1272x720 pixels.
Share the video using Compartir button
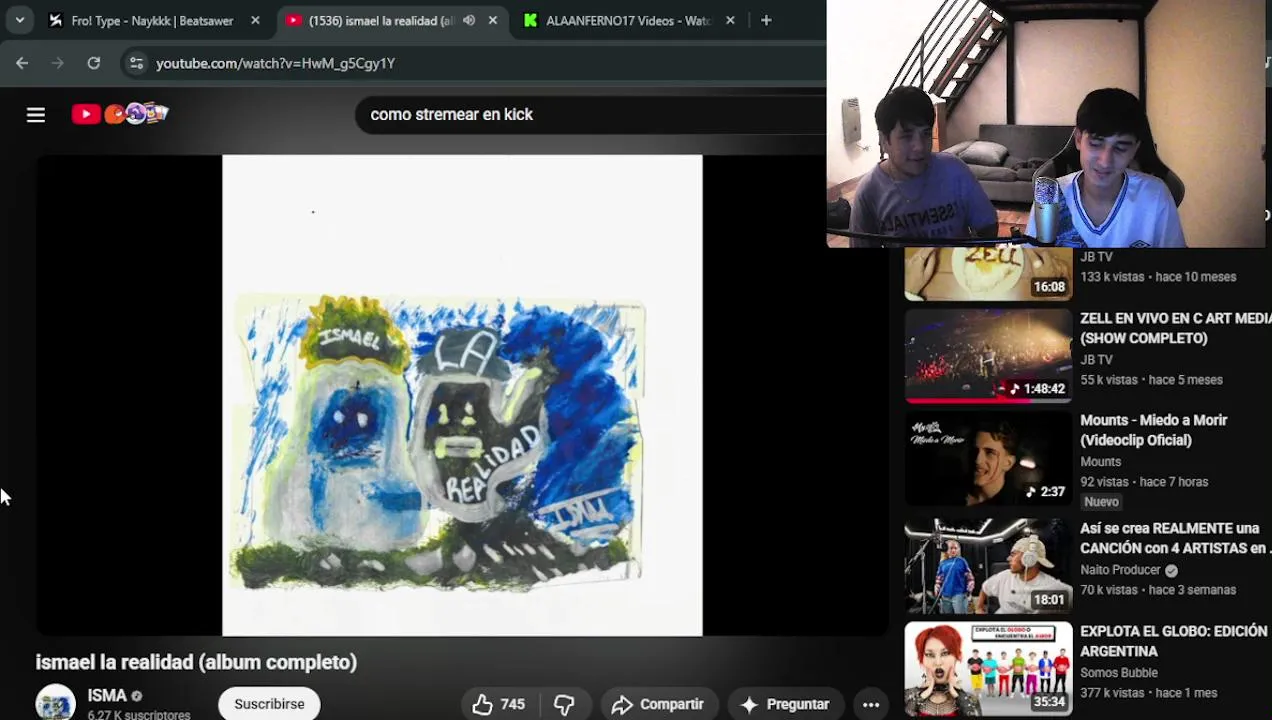(659, 704)
